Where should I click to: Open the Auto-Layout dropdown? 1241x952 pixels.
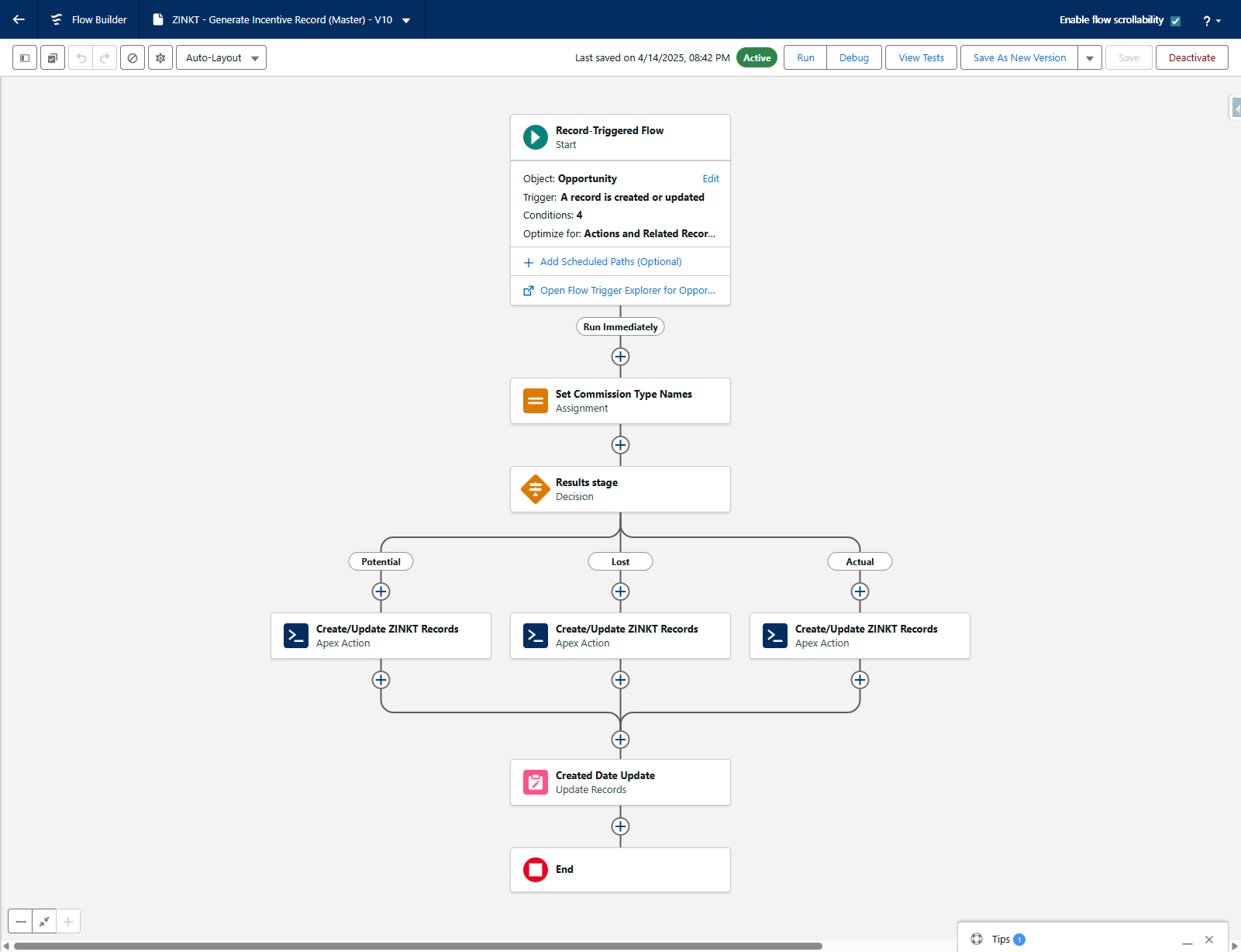(x=221, y=58)
